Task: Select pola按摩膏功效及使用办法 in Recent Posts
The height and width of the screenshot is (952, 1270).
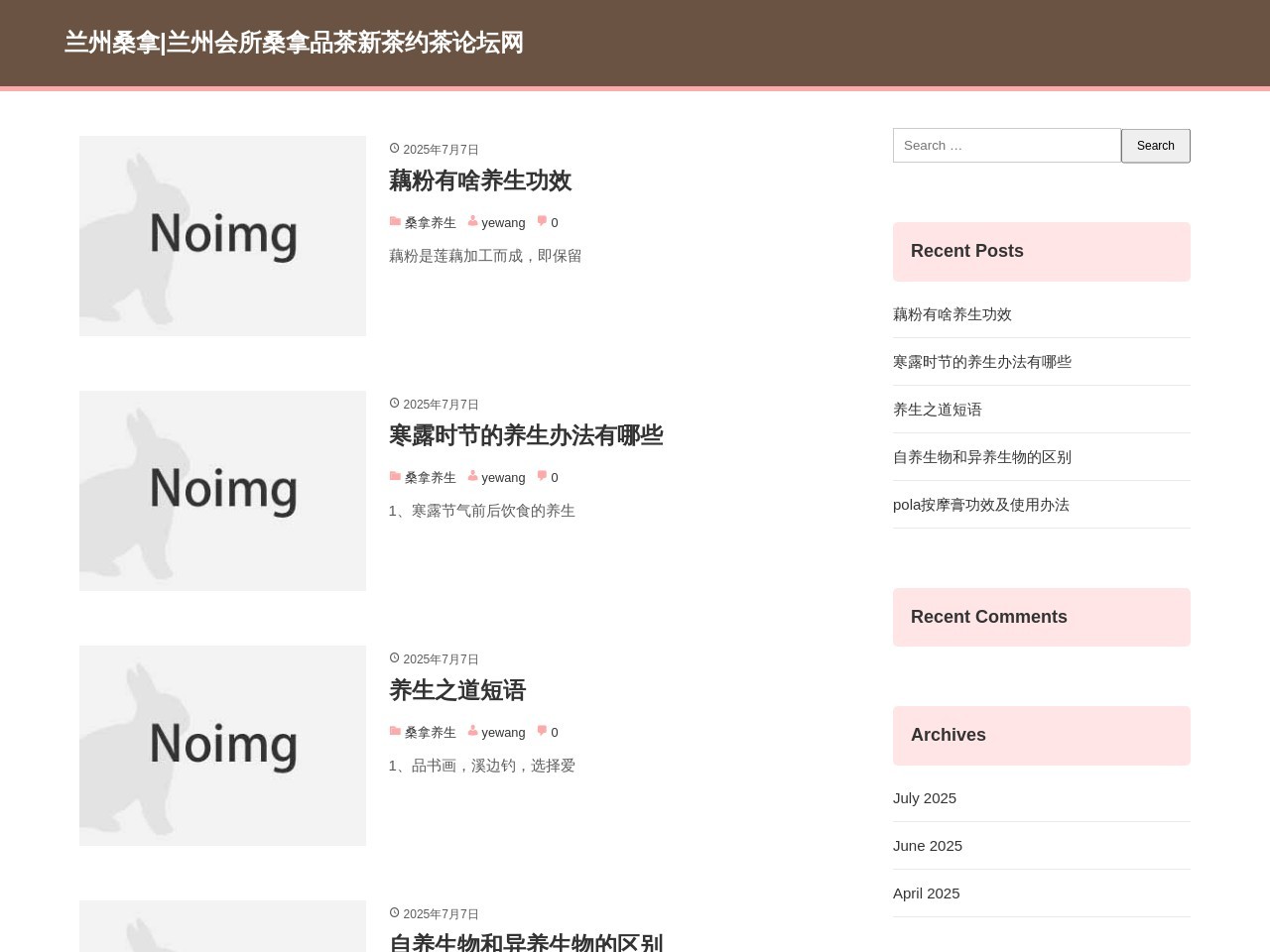Action: coord(981,505)
